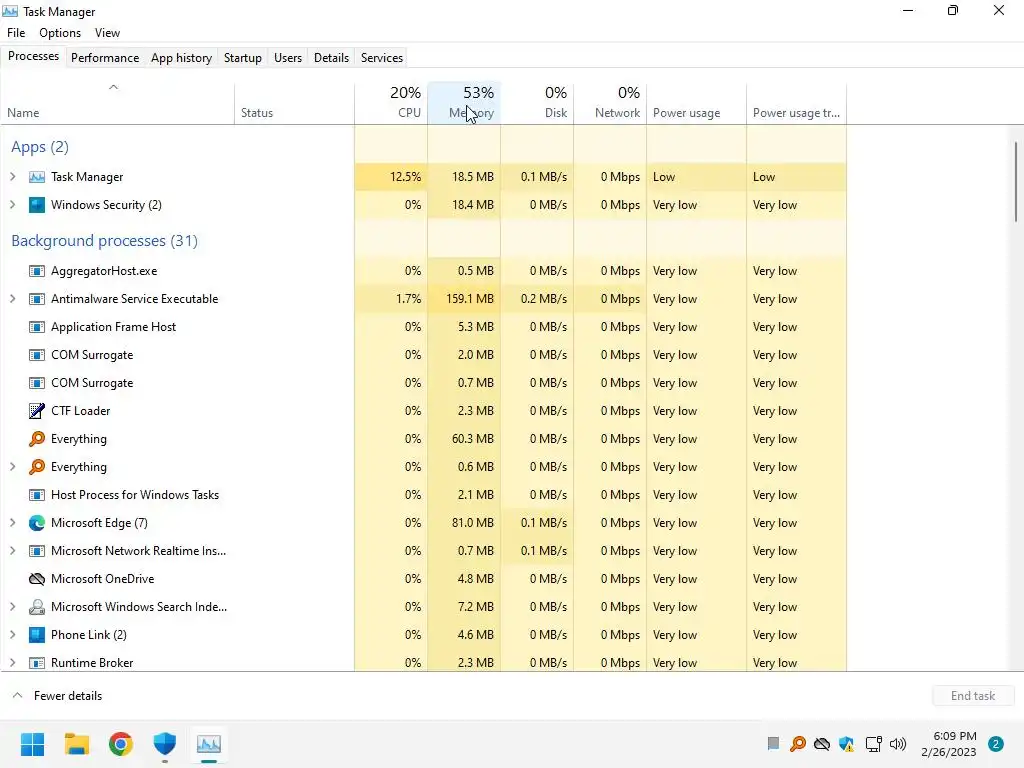The height and width of the screenshot is (768, 1024).
Task: Click the 159.1 MB memory cell
Action: click(464, 299)
